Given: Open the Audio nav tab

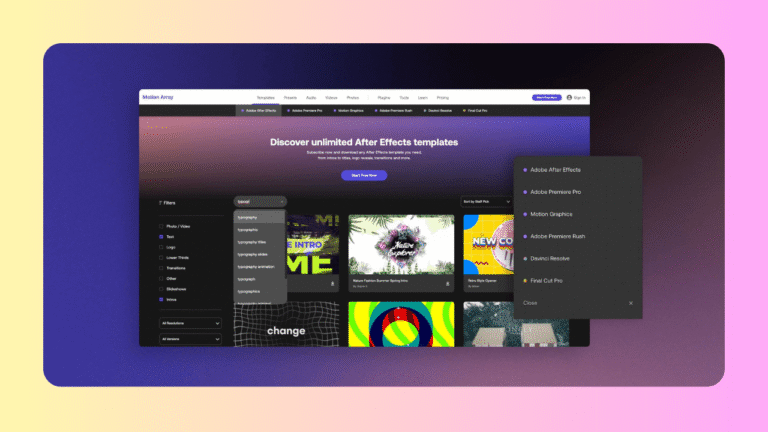Looking at the screenshot, I should coord(311,97).
